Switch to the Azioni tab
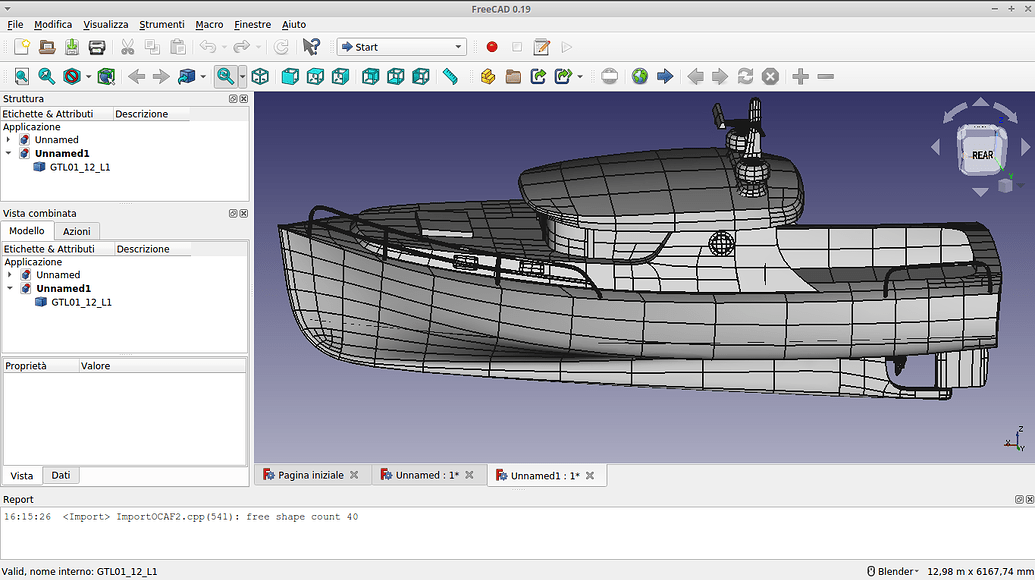The width and height of the screenshot is (1035, 580). (77, 231)
